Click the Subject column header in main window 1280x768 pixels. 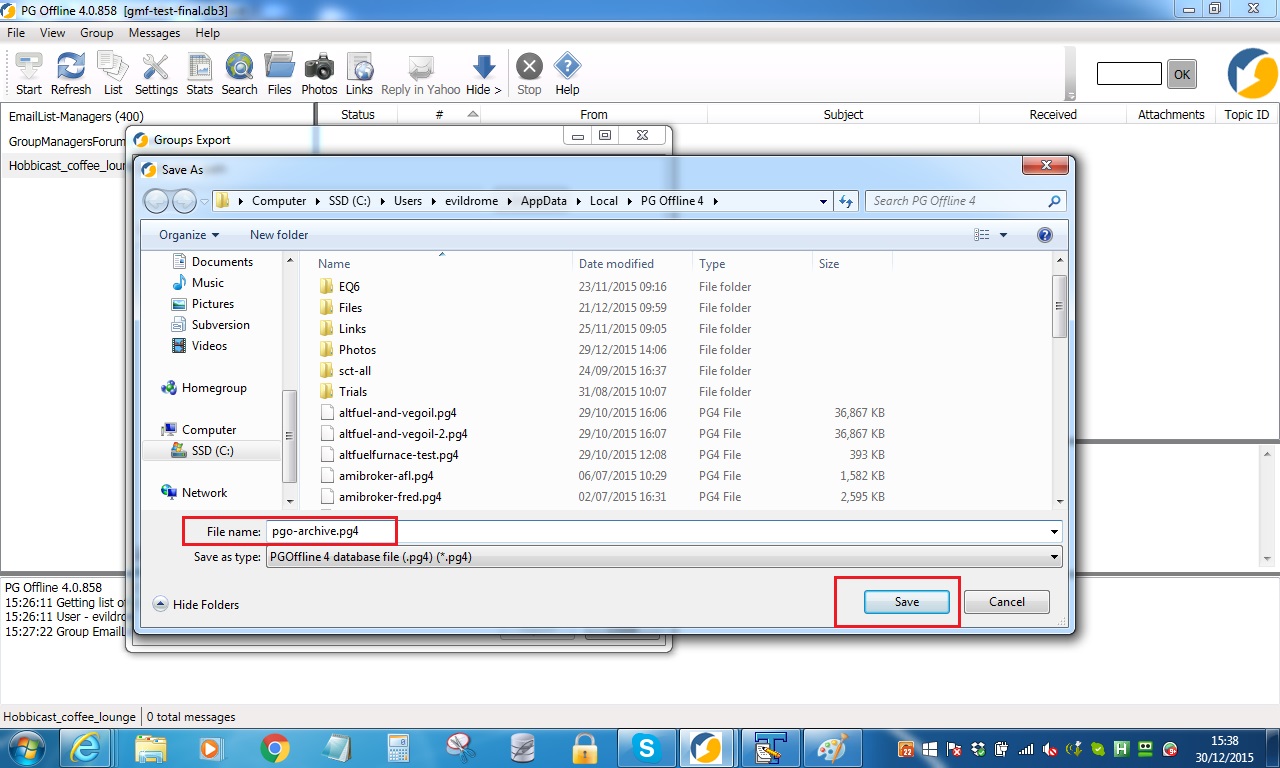pyautogui.click(x=843, y=115)
